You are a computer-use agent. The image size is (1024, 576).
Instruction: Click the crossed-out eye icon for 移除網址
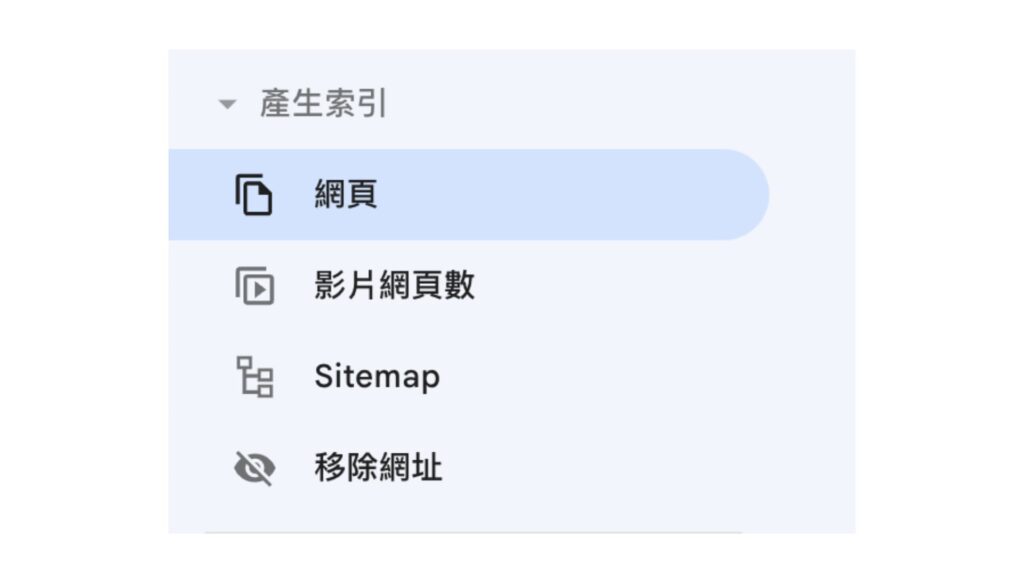(x=255, y=468)
